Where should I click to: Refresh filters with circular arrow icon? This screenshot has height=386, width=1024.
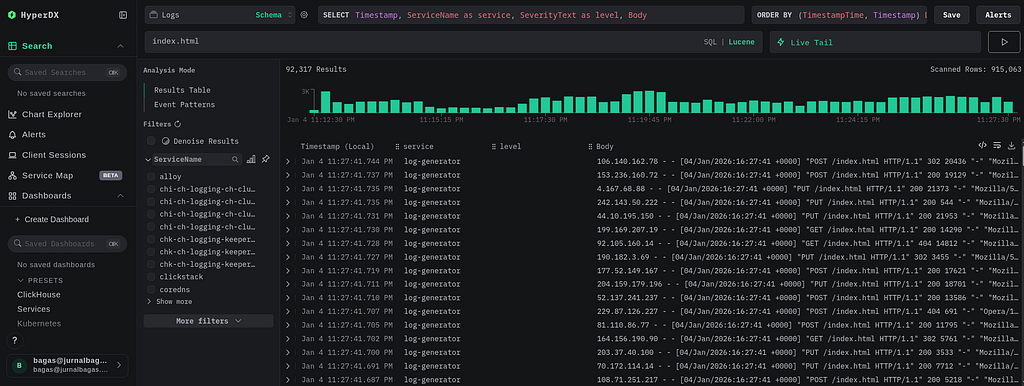(177, 124)
